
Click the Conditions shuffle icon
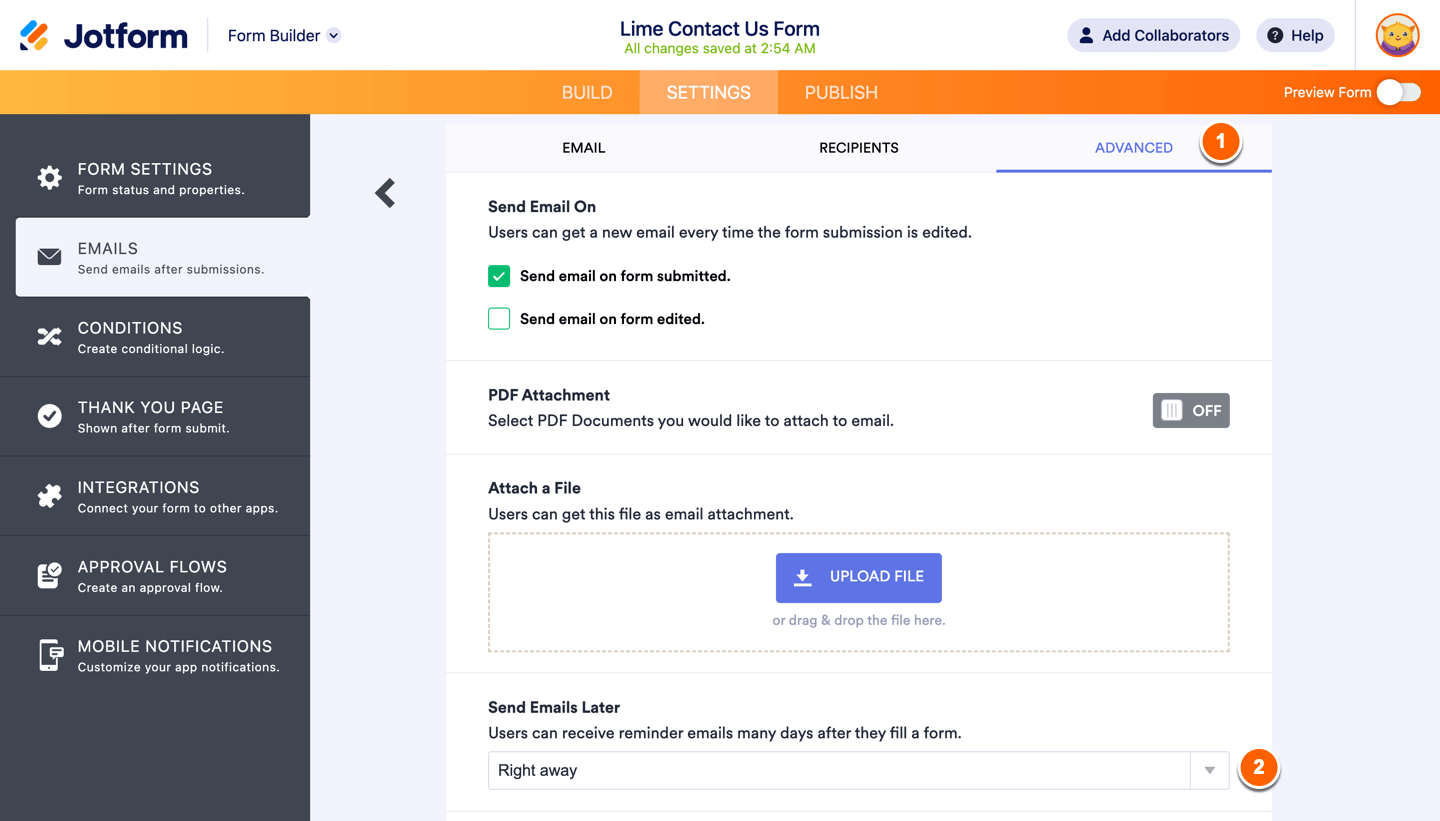point(49,337)
